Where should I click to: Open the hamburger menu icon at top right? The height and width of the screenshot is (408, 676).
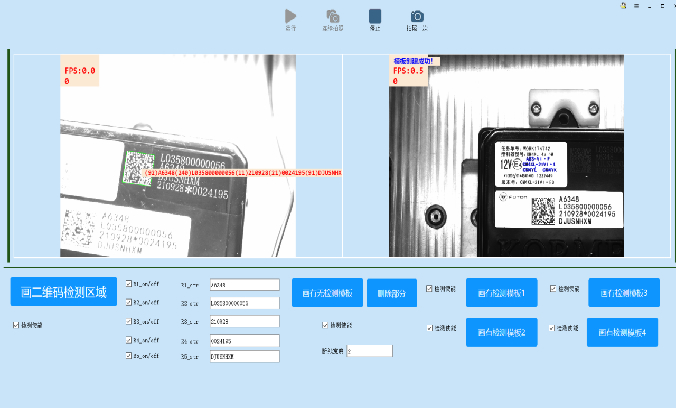[636, 5]
